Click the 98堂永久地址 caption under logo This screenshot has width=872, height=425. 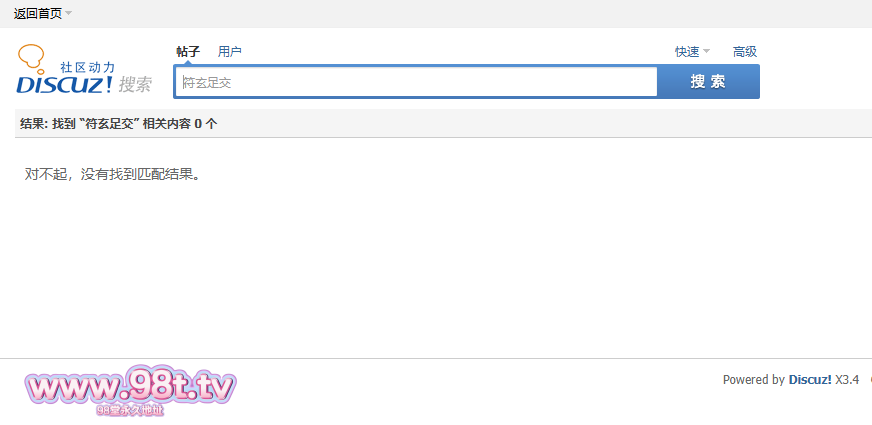(130, 410)
